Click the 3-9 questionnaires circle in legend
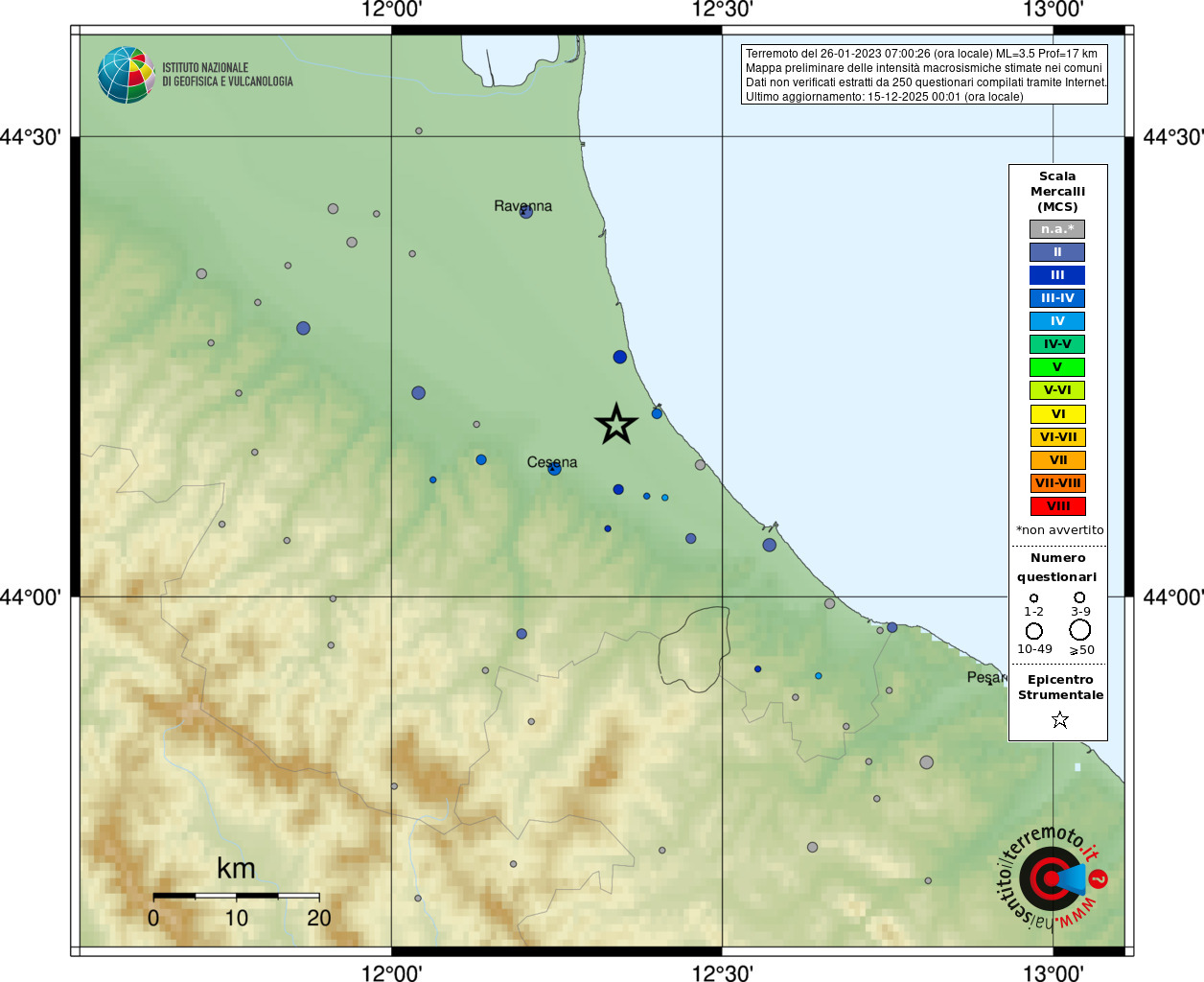This screenshot has width=1204, height=982. tap(1079, 597)
